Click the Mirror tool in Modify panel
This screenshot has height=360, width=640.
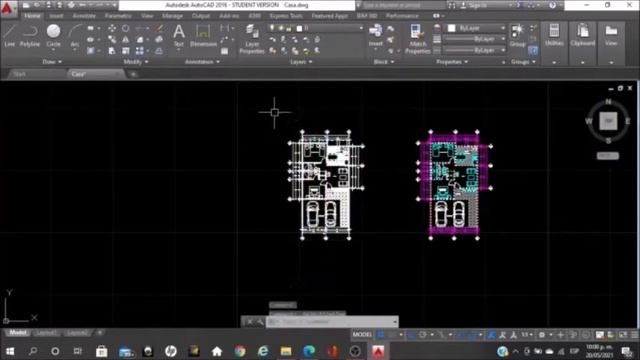click(x=125, y=40)
